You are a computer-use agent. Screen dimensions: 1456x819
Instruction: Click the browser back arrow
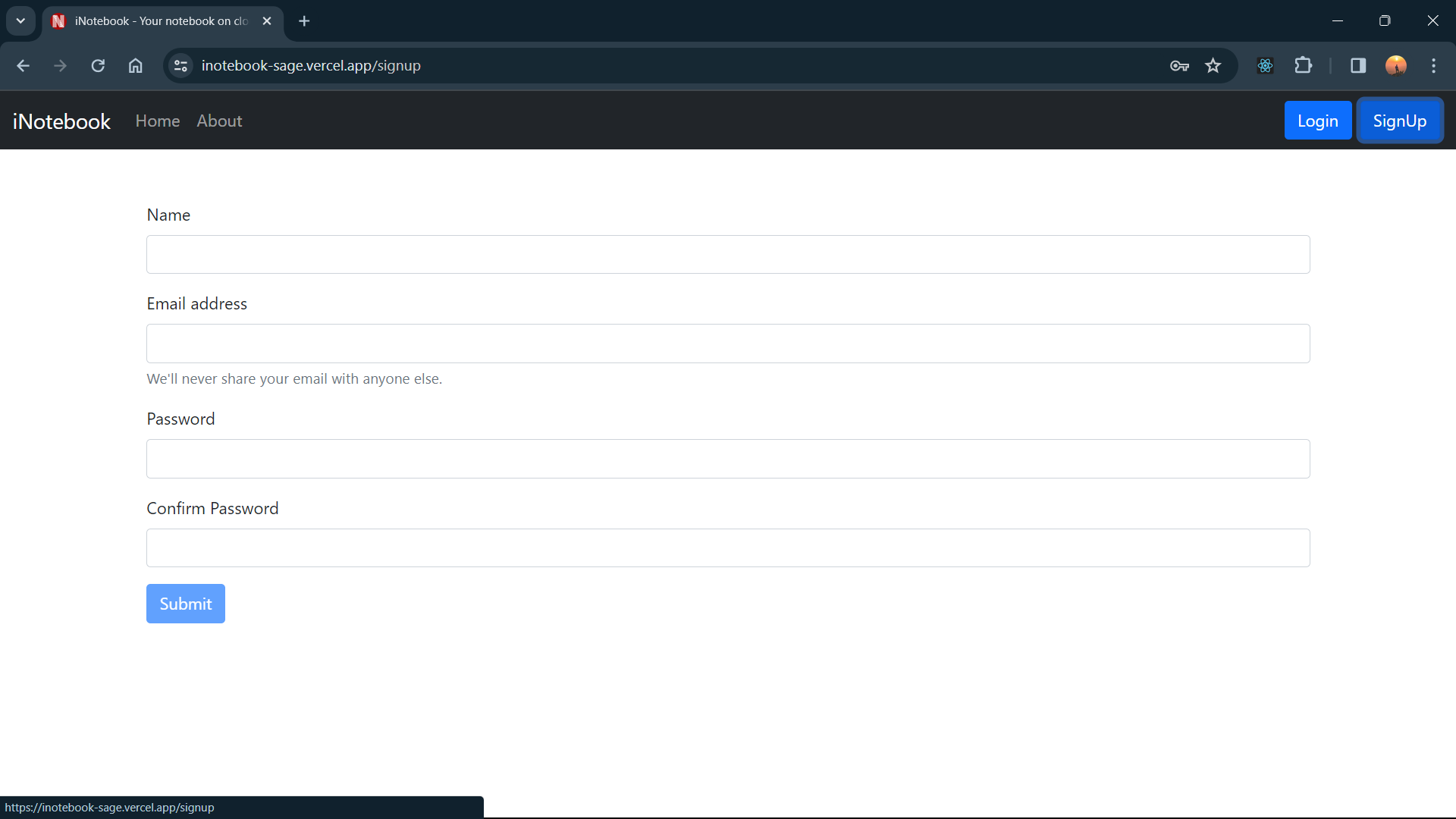point(23,66)
